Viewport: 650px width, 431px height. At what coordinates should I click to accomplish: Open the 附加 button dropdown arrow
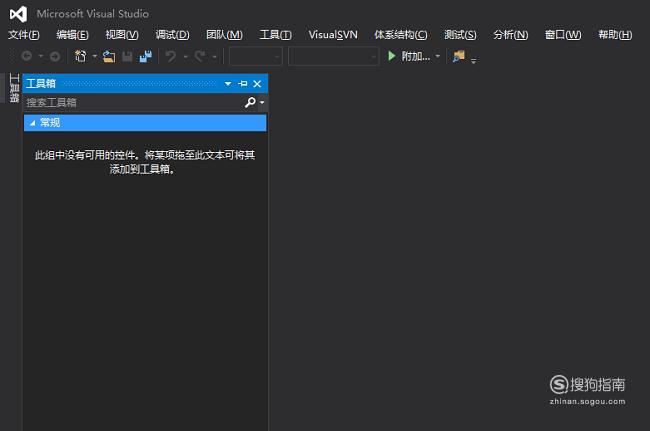(x=437, y=56)
